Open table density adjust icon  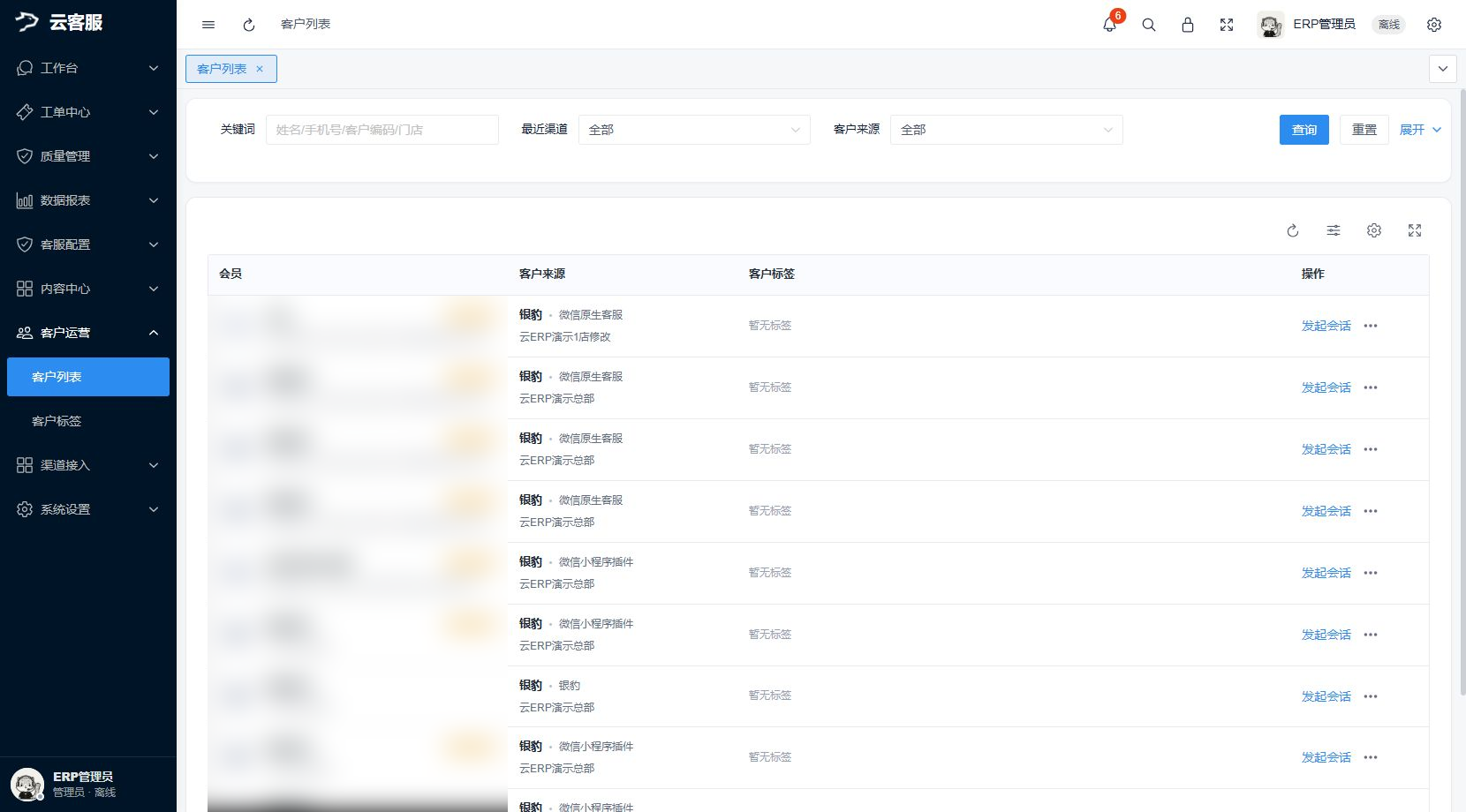(x=1334, y=230)
